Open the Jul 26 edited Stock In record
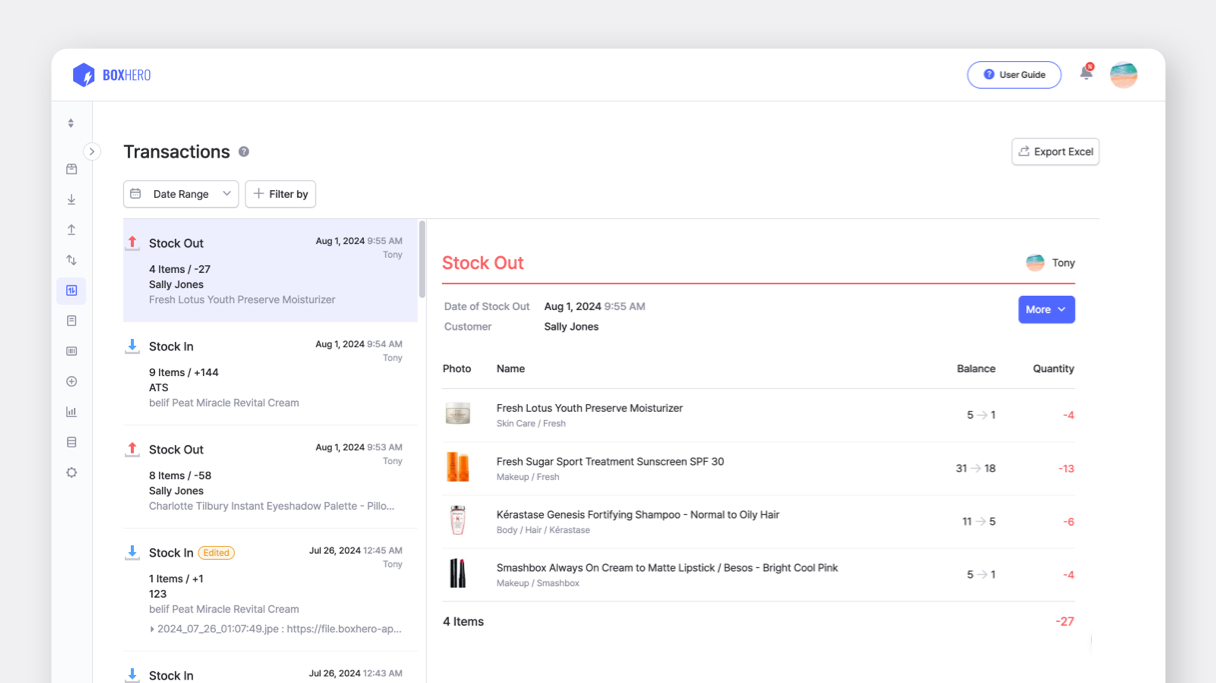This screenshot has height=683, width=1216. click(x=270, y=578)
